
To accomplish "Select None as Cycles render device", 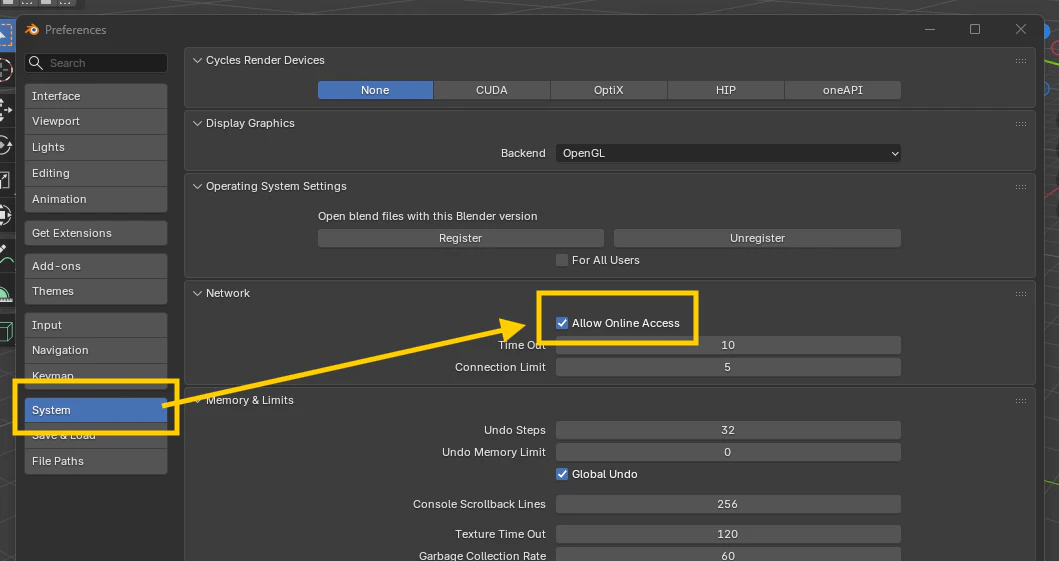I will pos(376,90).
